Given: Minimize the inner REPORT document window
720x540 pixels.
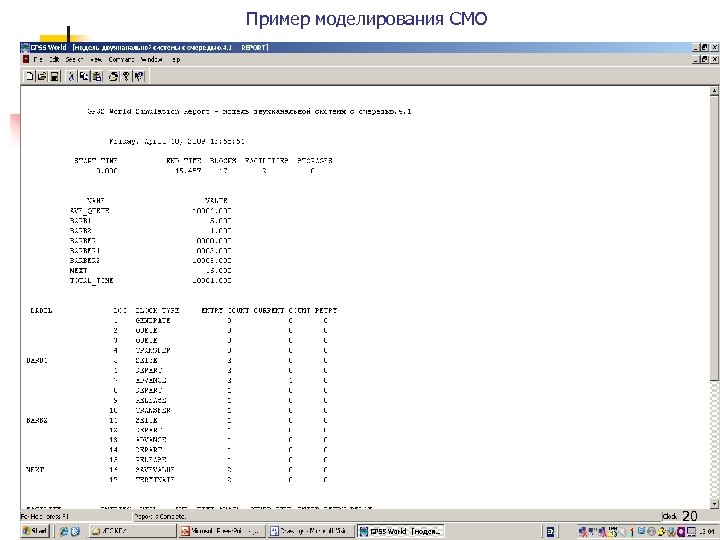Looking at the screenshot, I should [696, 59].
